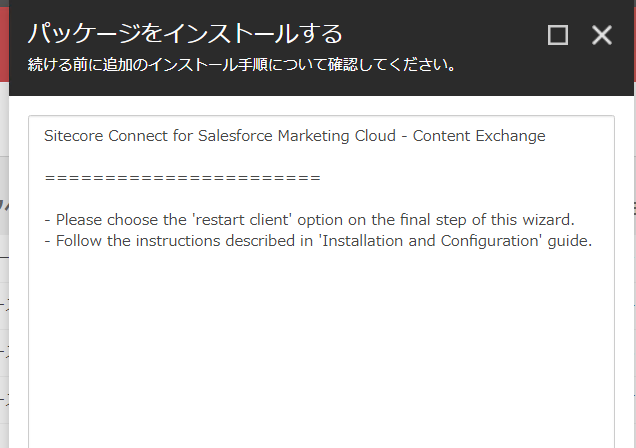Click inside the readme text area
The height and width of the screenshot is (448, 636).
[x=321, y=282]
